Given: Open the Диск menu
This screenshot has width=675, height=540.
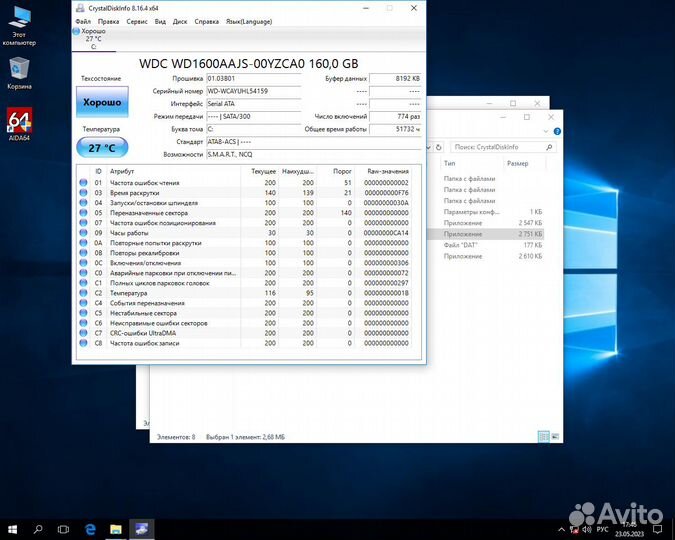Looking at the screenshot, I should (180, 22).
